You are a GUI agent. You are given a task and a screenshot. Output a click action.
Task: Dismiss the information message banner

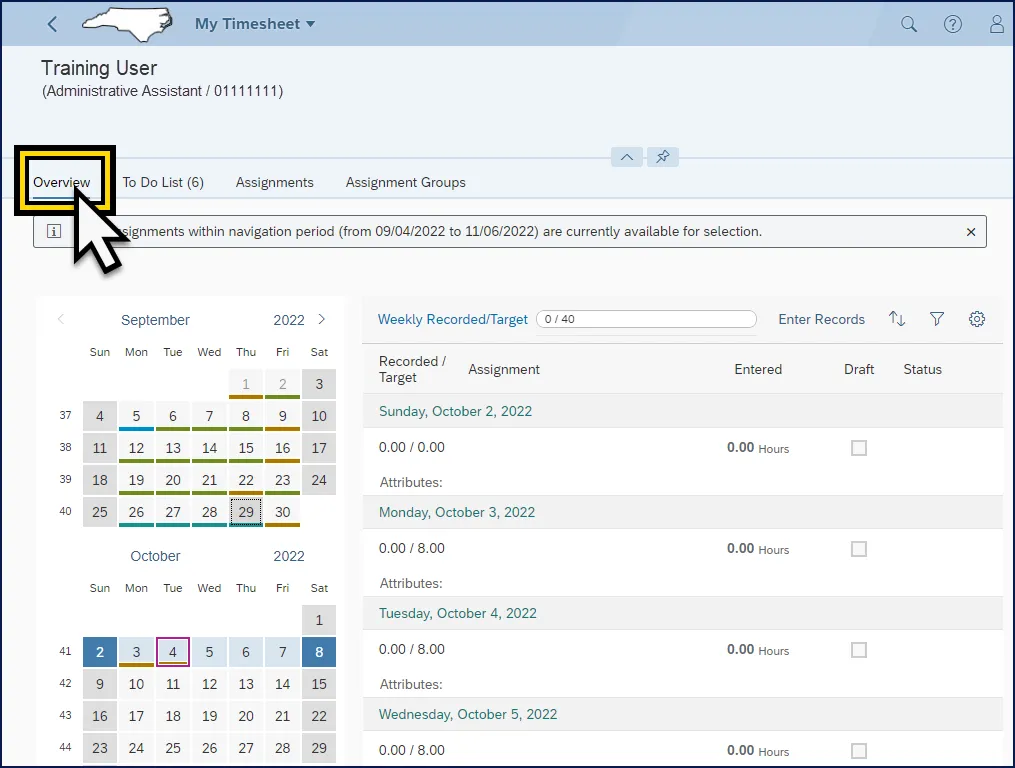tap(970, 231)
